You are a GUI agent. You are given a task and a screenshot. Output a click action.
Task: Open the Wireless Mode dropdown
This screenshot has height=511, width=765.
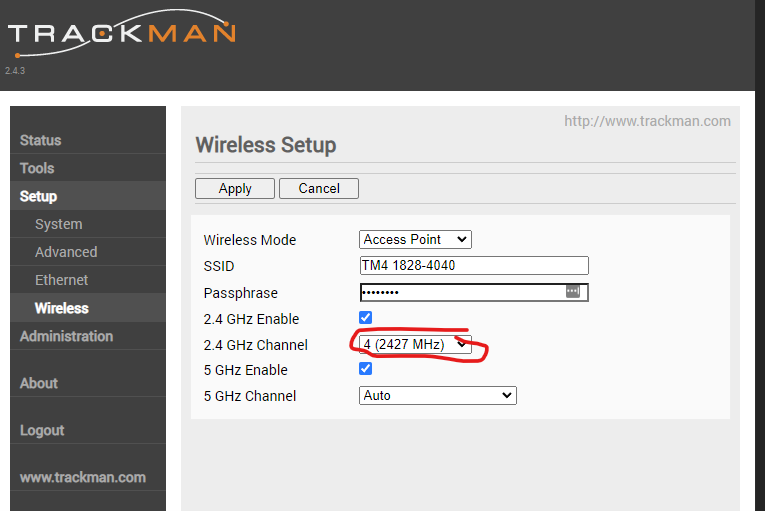415,240
